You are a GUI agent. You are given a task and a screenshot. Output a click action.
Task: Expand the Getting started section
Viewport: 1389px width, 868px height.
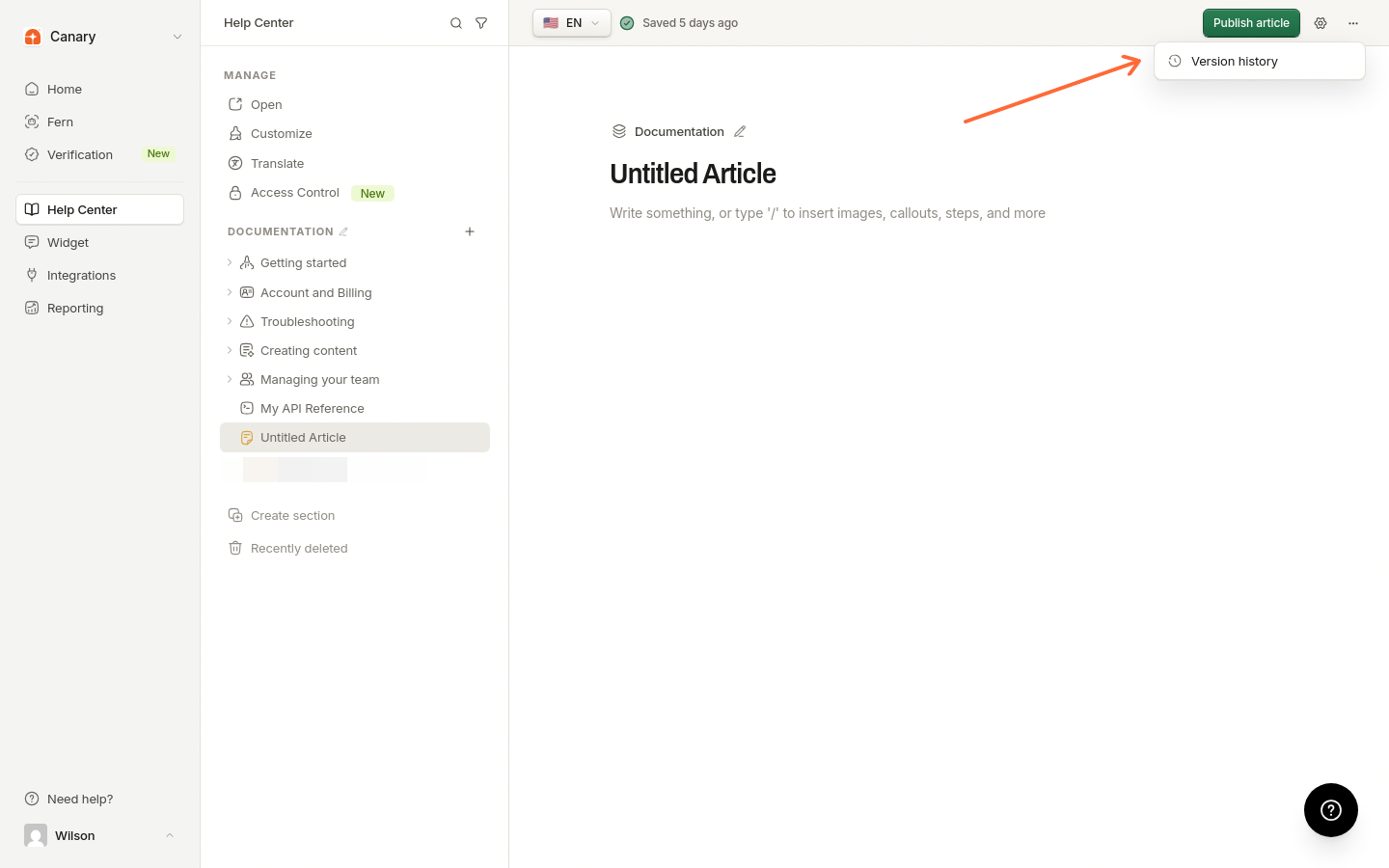(230, 262)
